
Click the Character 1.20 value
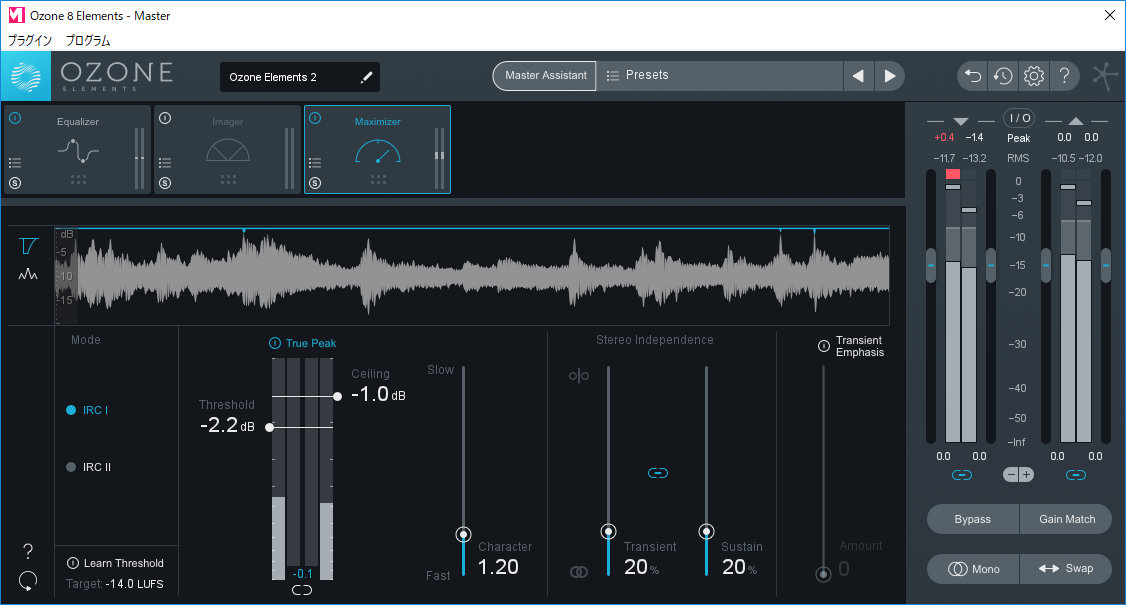tap(498, 567)
